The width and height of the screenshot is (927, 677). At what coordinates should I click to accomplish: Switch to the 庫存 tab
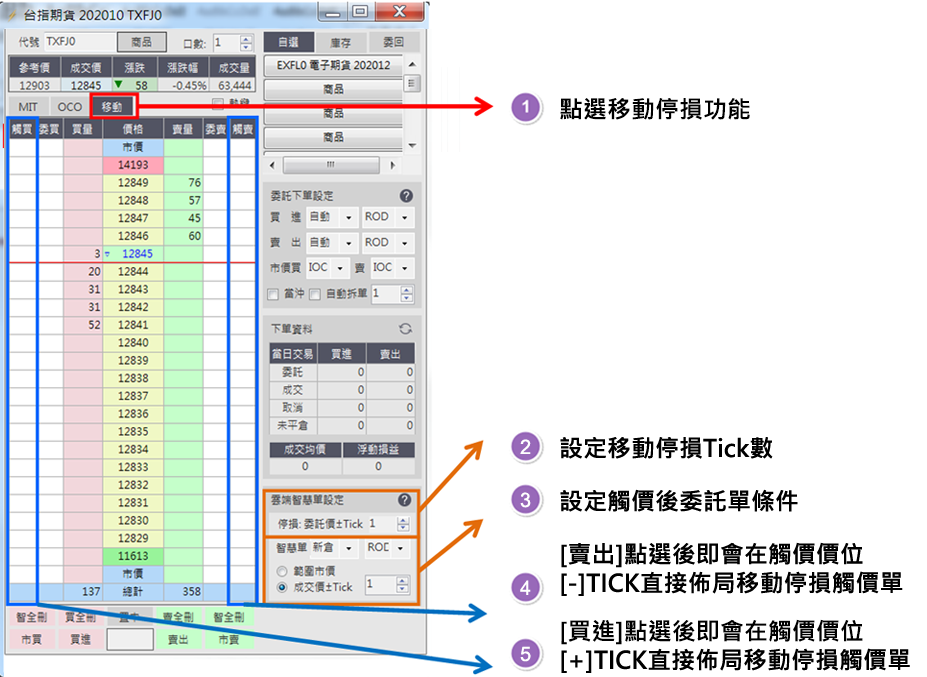point(341,42)
